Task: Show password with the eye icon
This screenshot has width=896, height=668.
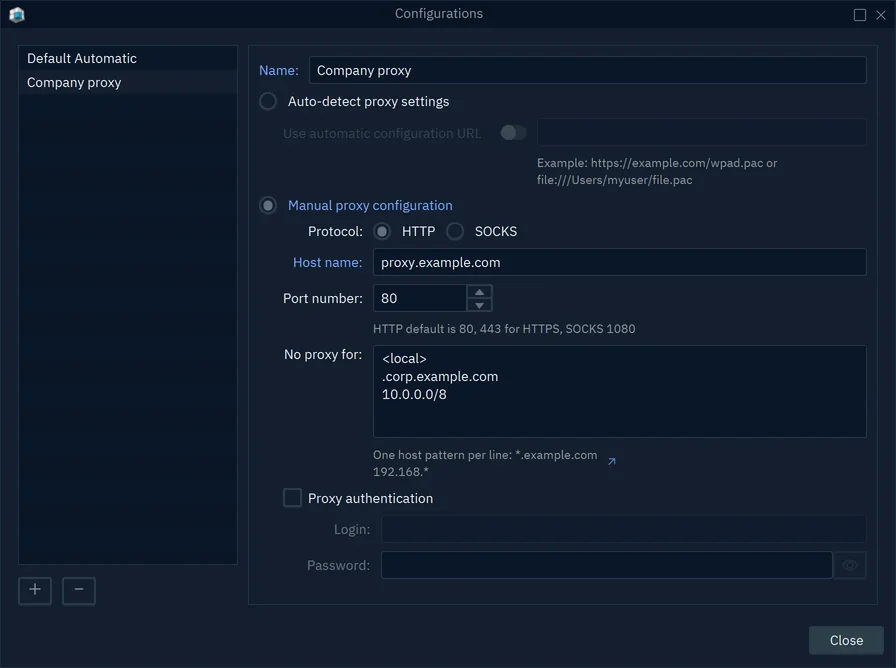Action: point(850,565)
